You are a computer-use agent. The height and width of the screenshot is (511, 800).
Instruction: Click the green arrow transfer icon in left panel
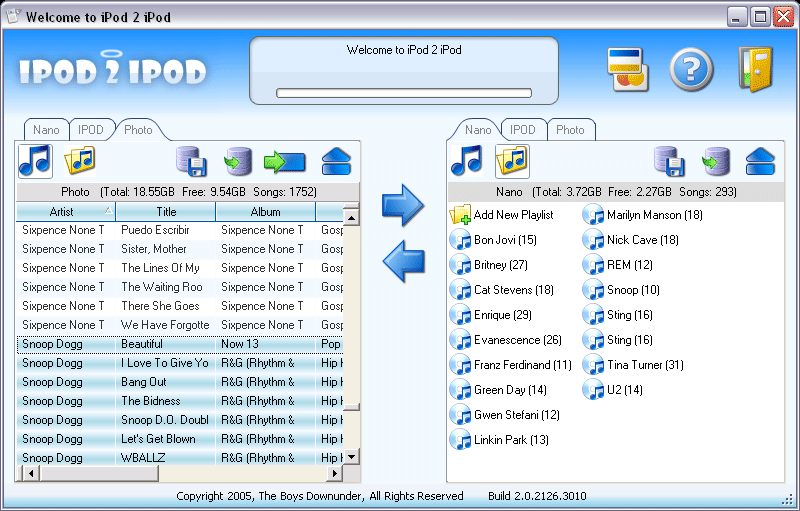click(x=285, y=163)
